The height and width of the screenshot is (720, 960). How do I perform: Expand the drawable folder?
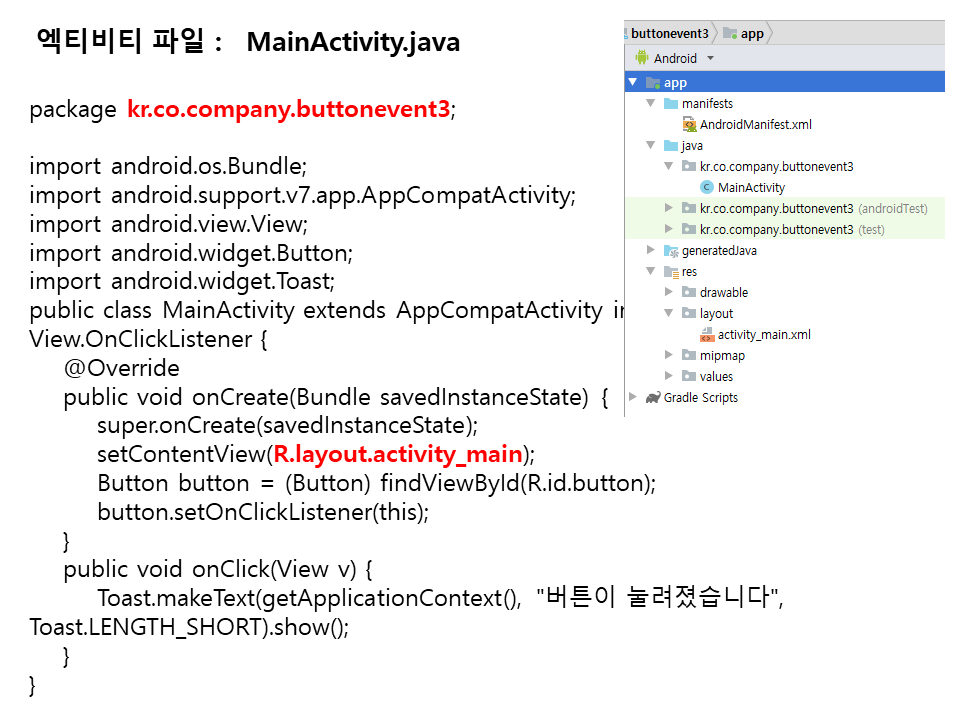coord(669,293)
